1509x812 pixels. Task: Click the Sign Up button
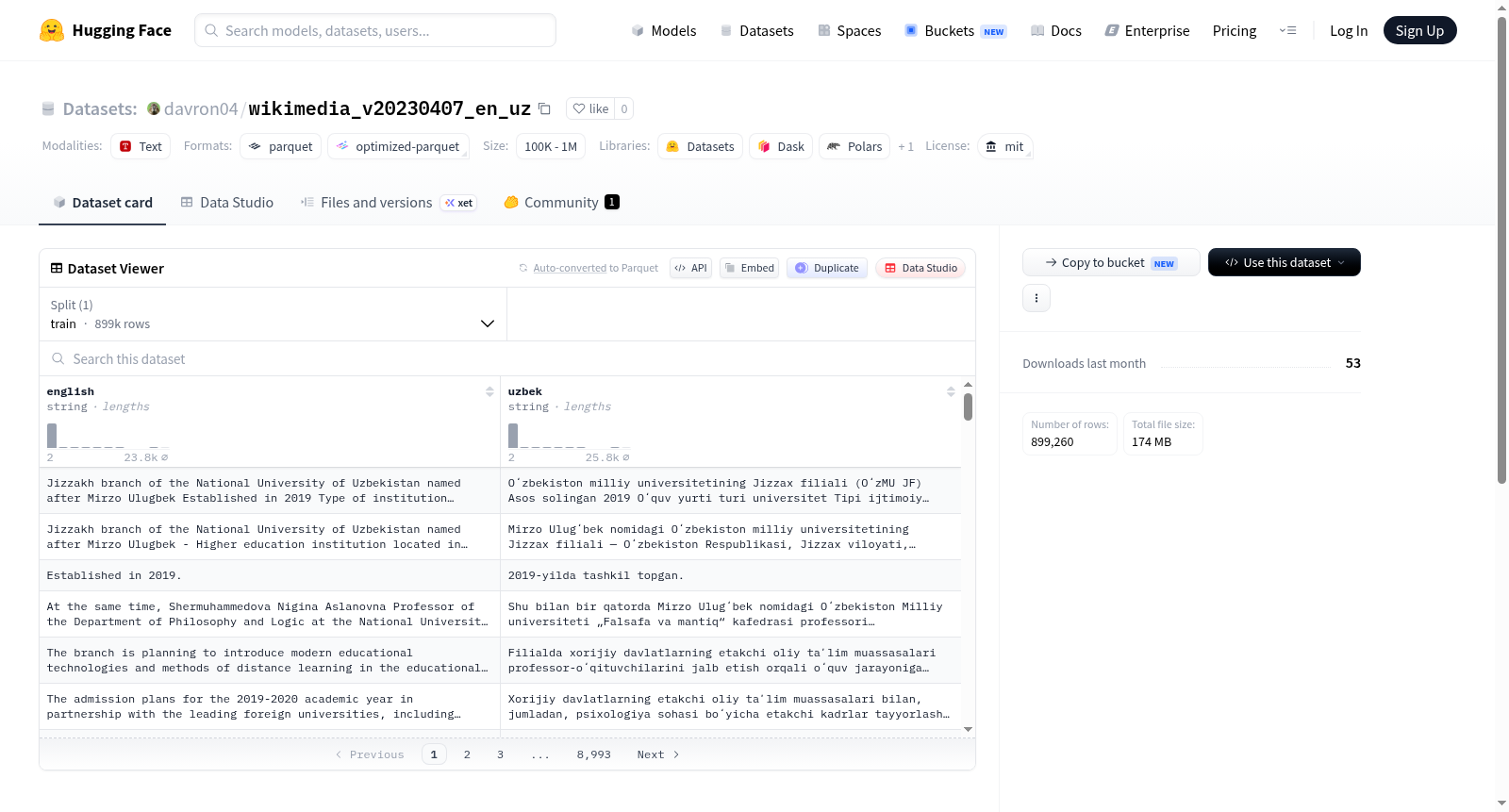(x=1419, y=30)
